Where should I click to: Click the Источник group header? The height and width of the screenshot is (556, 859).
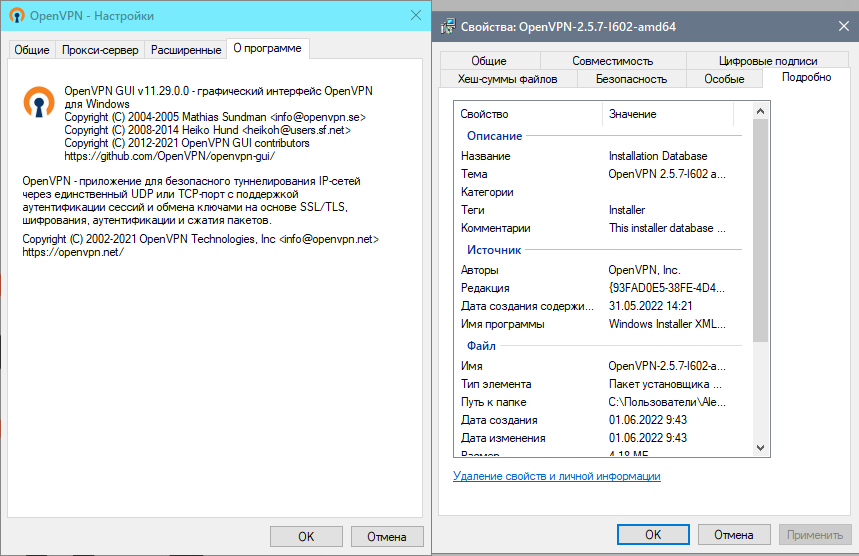click(494, 250)
